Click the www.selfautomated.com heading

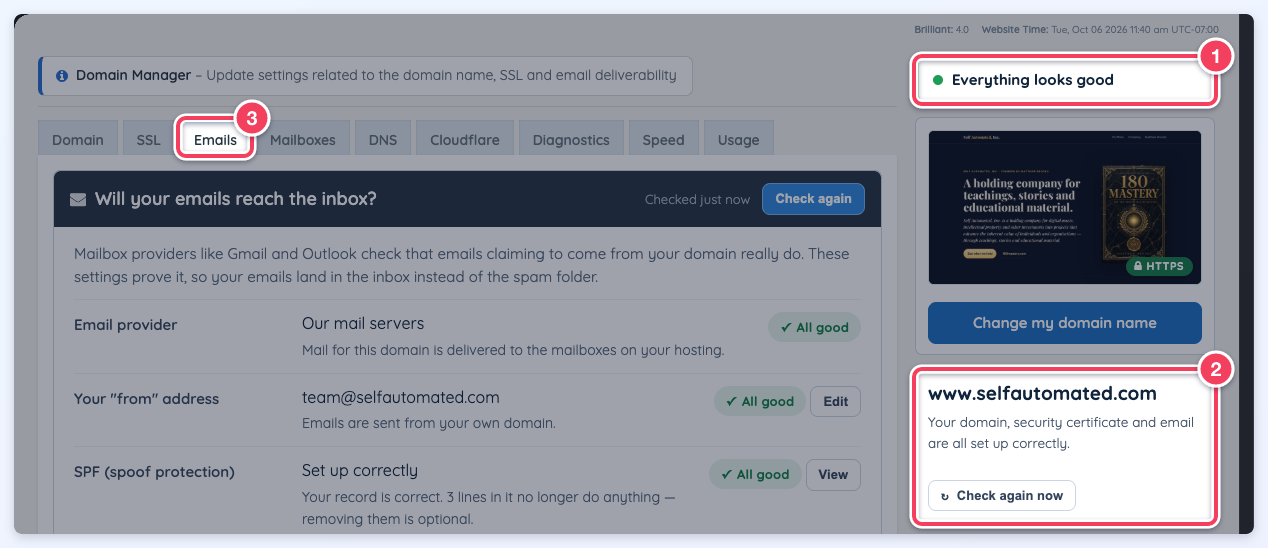tap(1042, 394)
